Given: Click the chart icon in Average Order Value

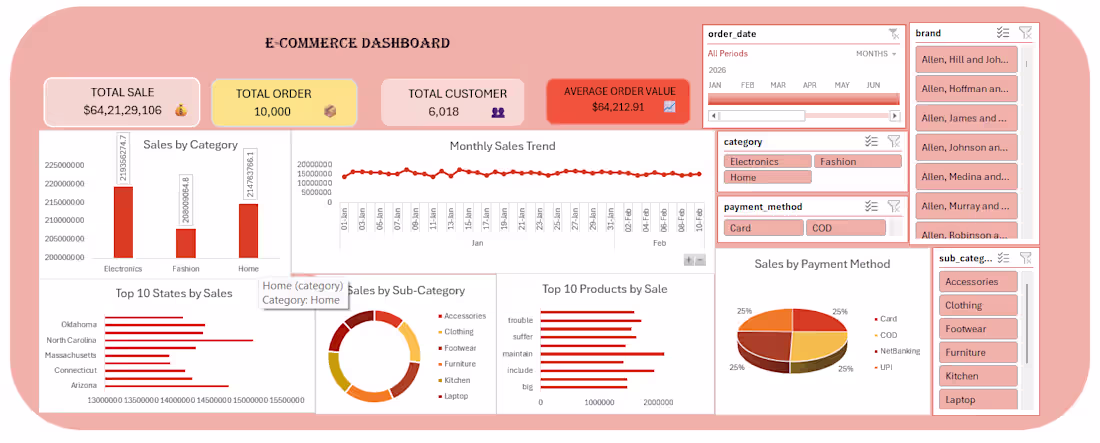Looking at the screenshot, I should tap(669, 107).
